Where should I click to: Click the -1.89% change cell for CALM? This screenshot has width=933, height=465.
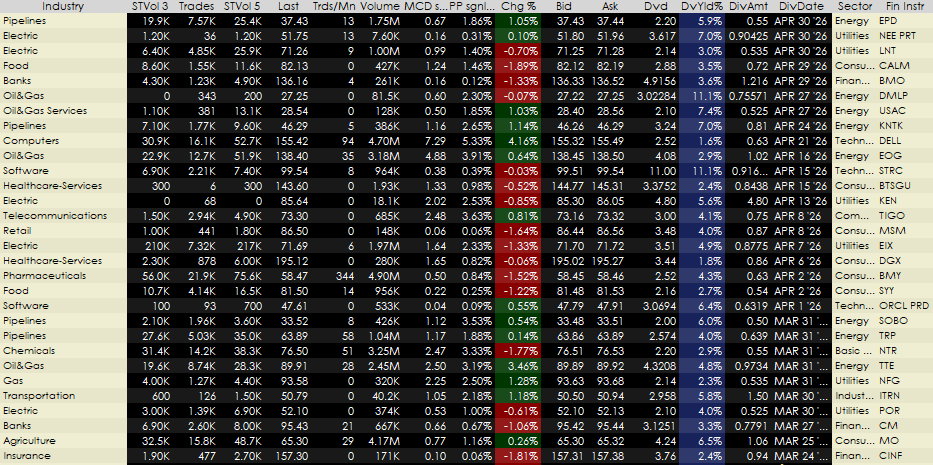click(x=518, y=65)
